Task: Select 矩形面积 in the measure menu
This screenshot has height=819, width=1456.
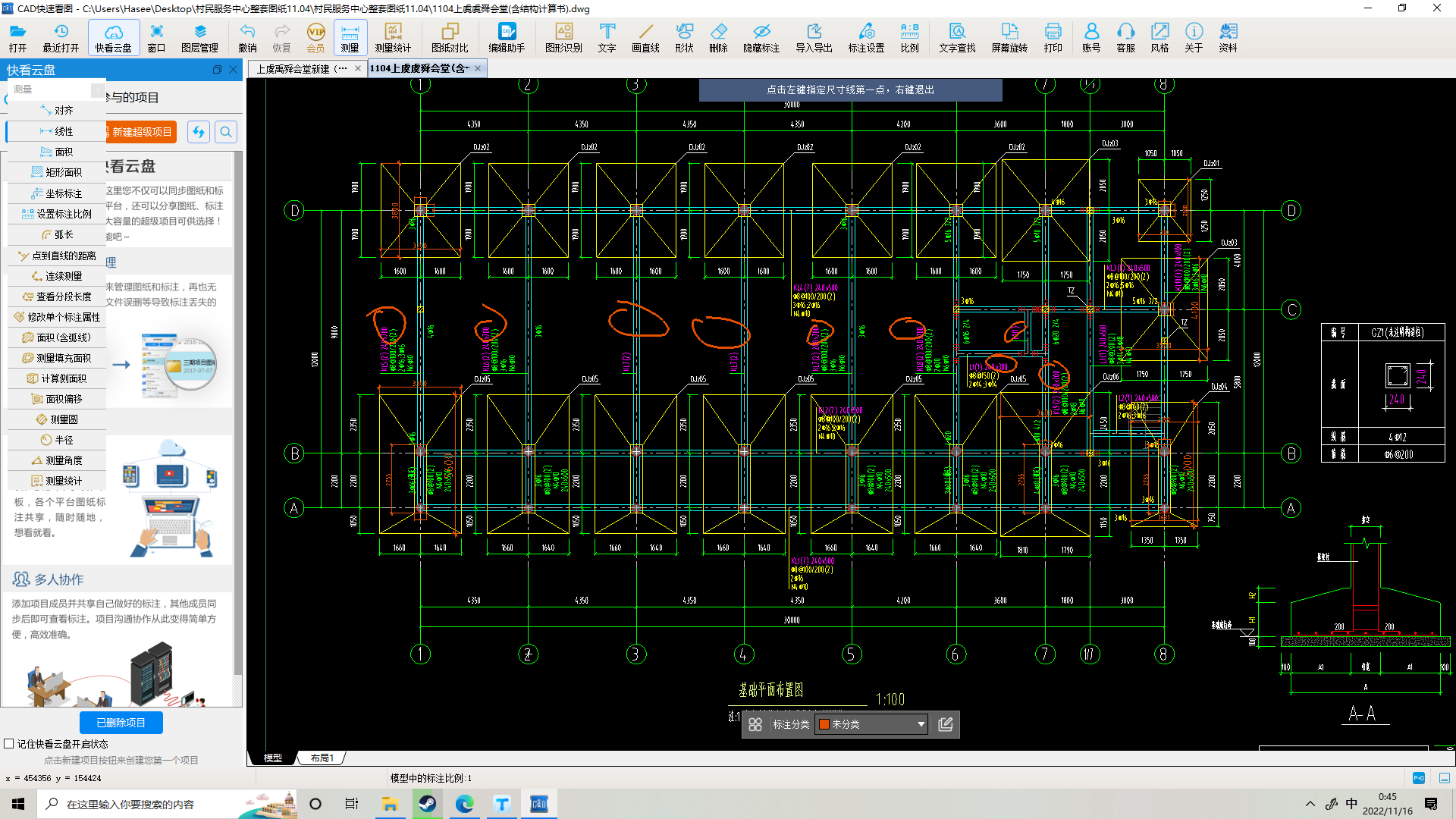Action: pyautogui.click(x=57, y=172)
